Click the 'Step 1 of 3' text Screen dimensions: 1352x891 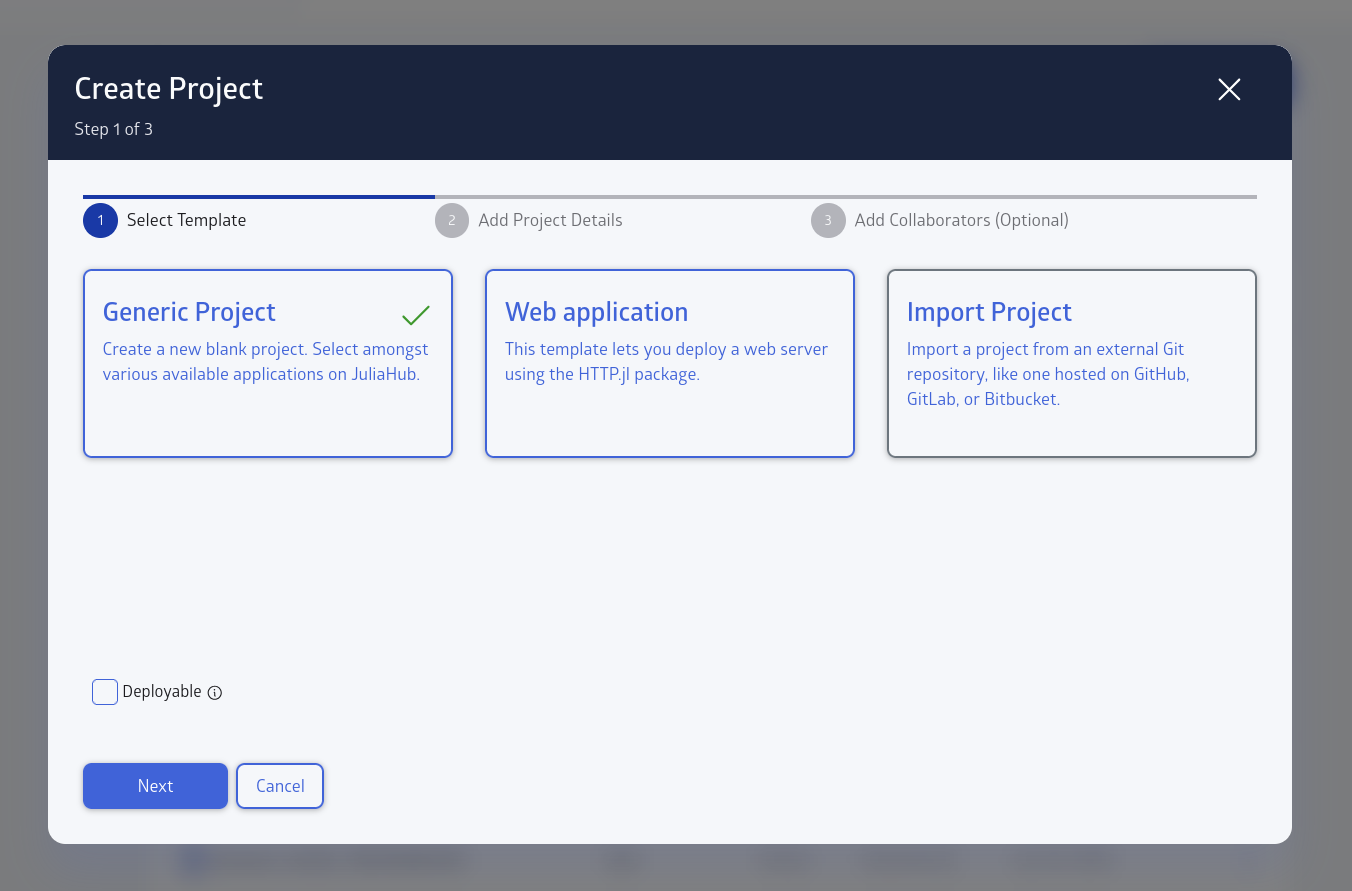click(114, 129)
